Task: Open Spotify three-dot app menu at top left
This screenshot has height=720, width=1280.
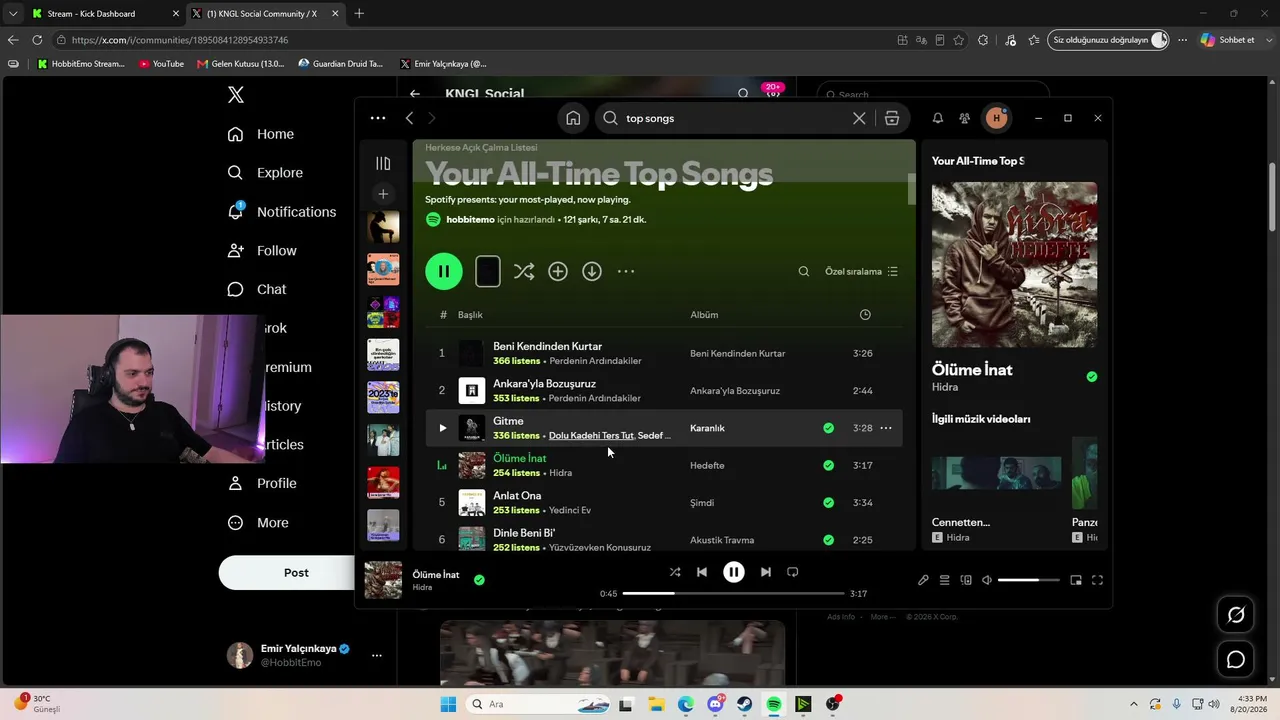Action: (377, 118)
